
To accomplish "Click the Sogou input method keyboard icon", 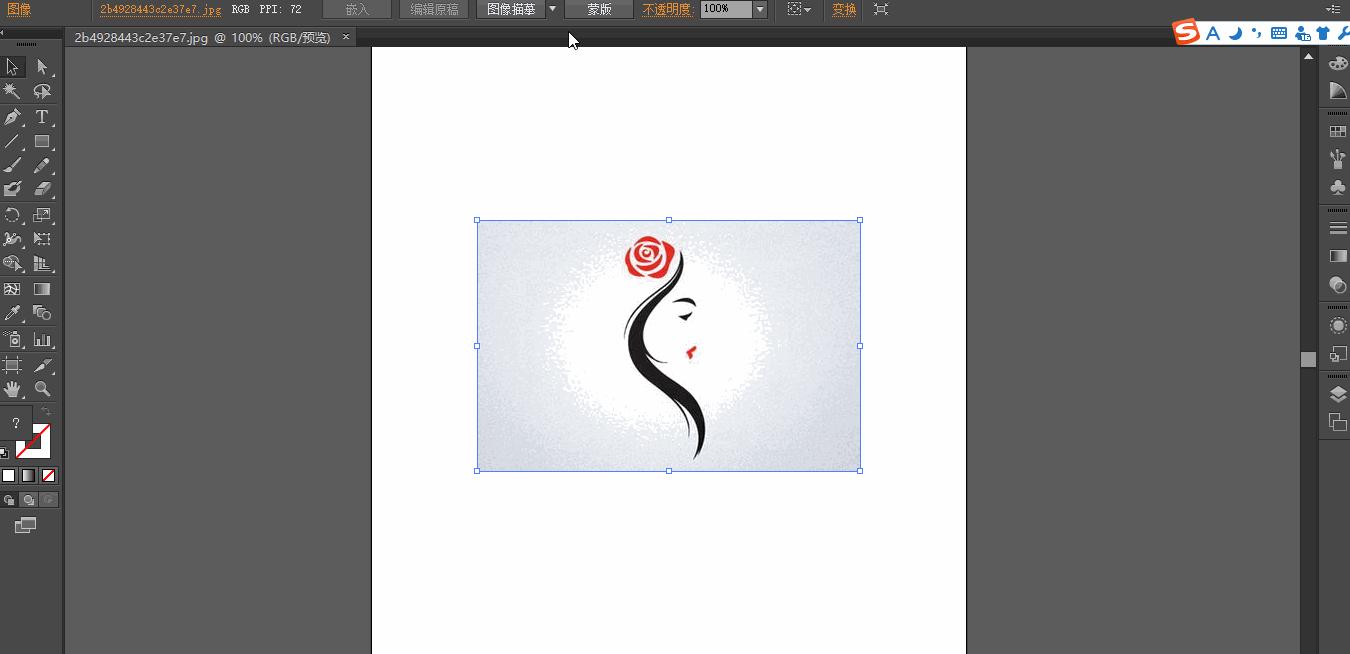I will tap(1278, 33).
